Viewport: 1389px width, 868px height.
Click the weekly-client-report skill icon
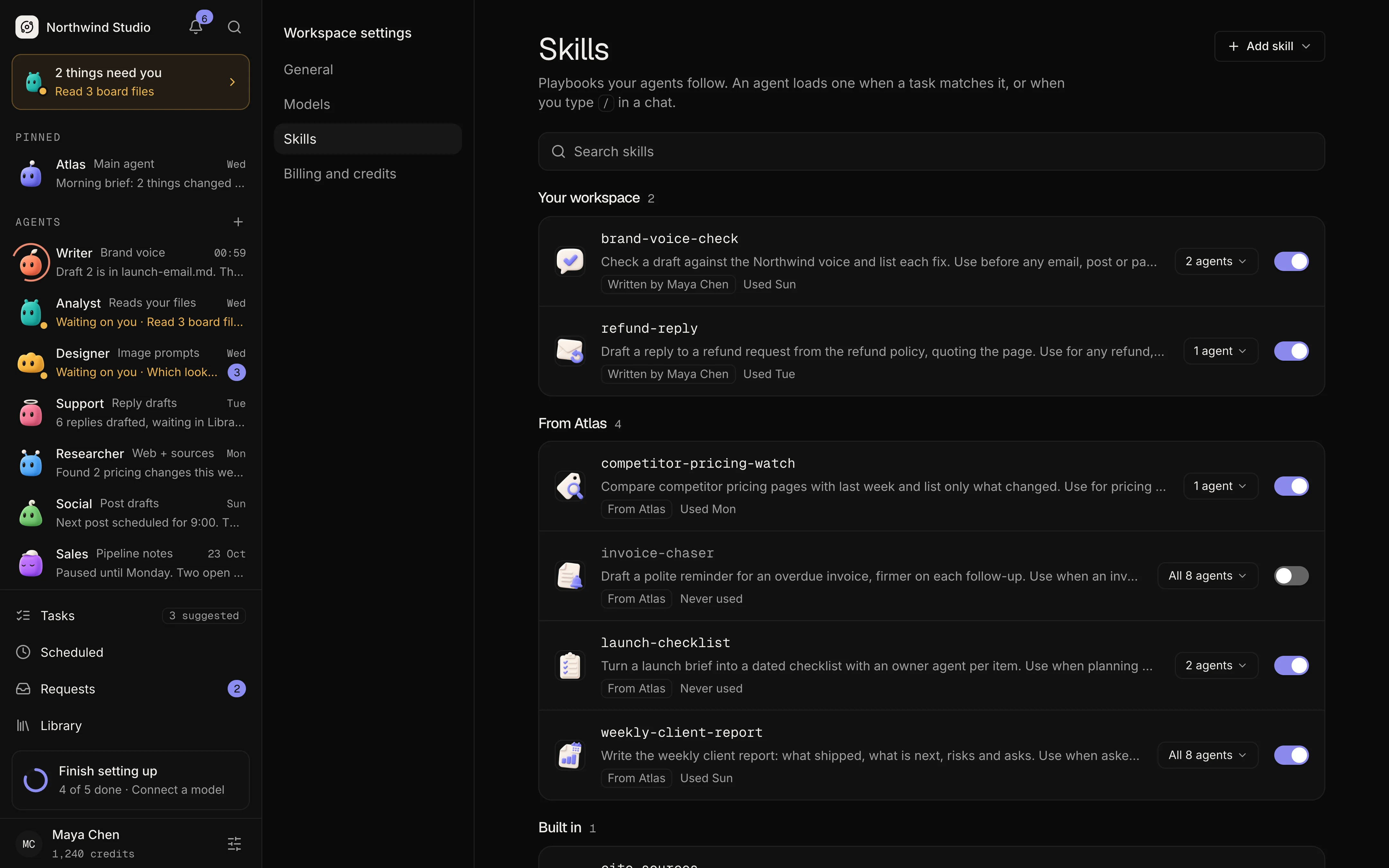click(570, 755)
